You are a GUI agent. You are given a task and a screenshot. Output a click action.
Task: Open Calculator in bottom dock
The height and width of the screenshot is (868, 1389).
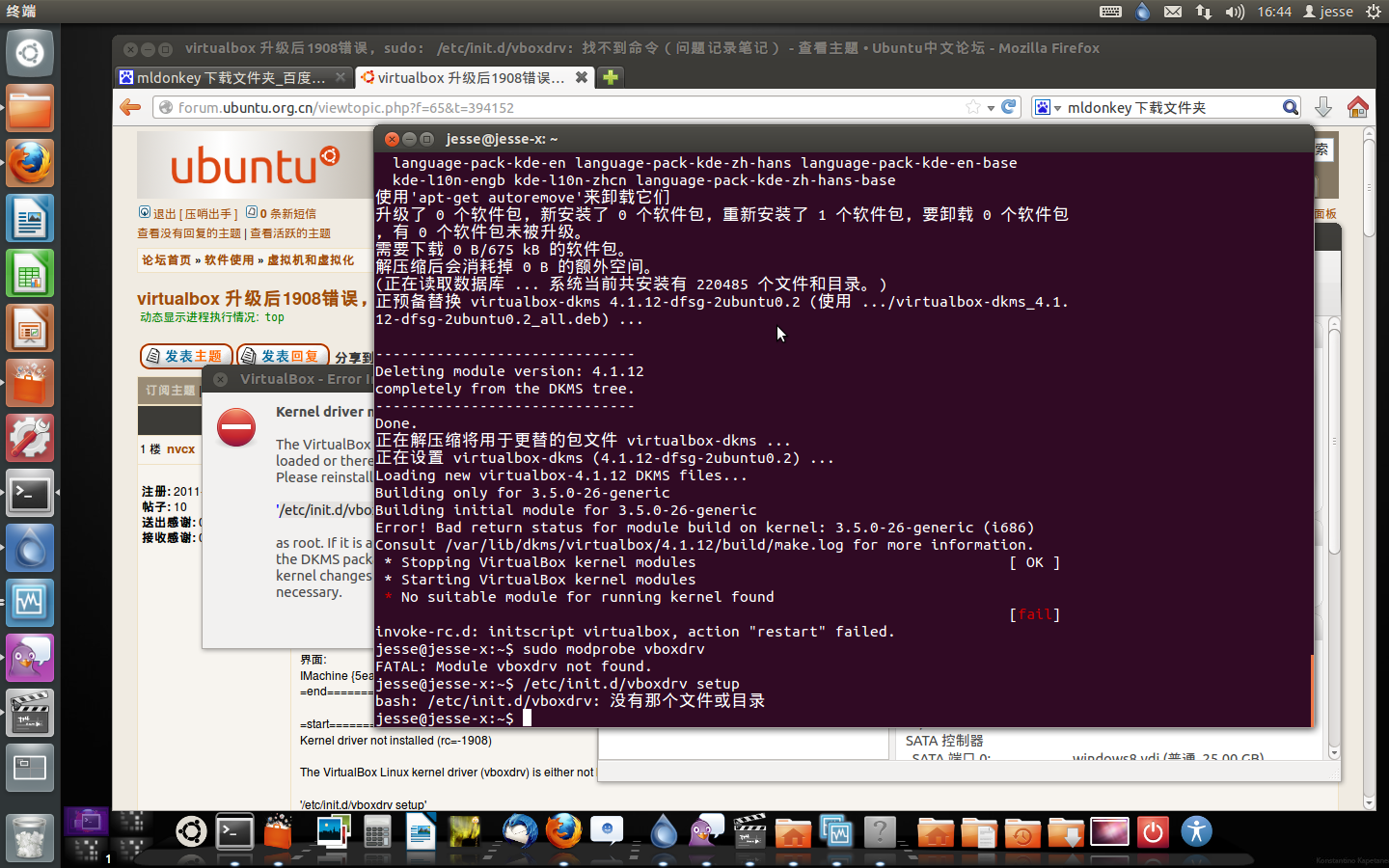click(377, 831)
